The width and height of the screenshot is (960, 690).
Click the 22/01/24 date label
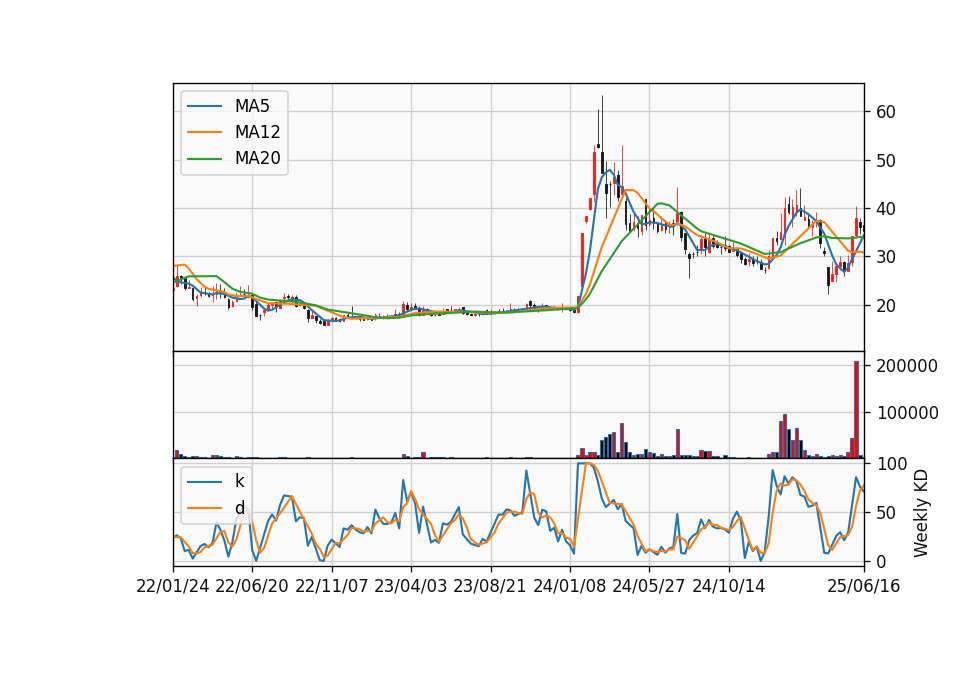pyautogui.click(x=173, y=587)
